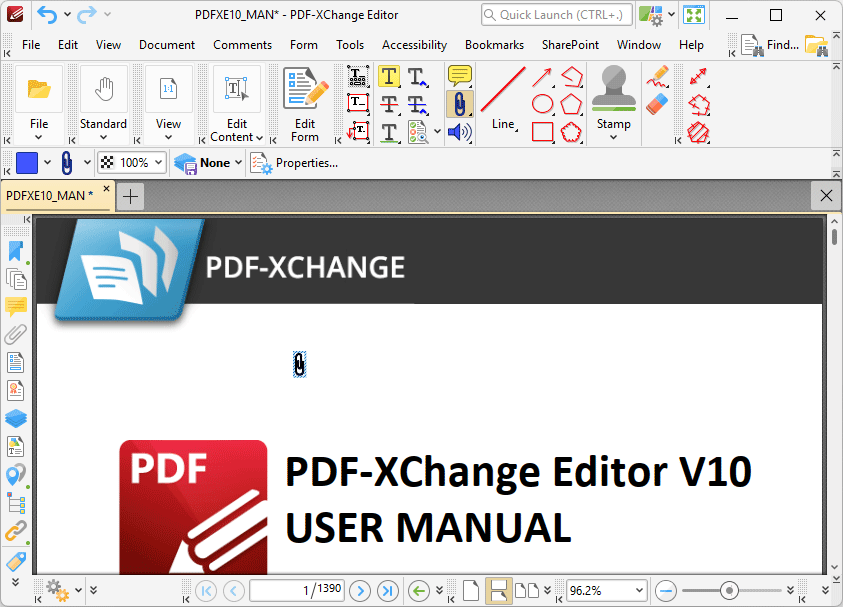Go to the next page
Image resolution: width=843 pixels, height=607 pixels.
[360, 591]
